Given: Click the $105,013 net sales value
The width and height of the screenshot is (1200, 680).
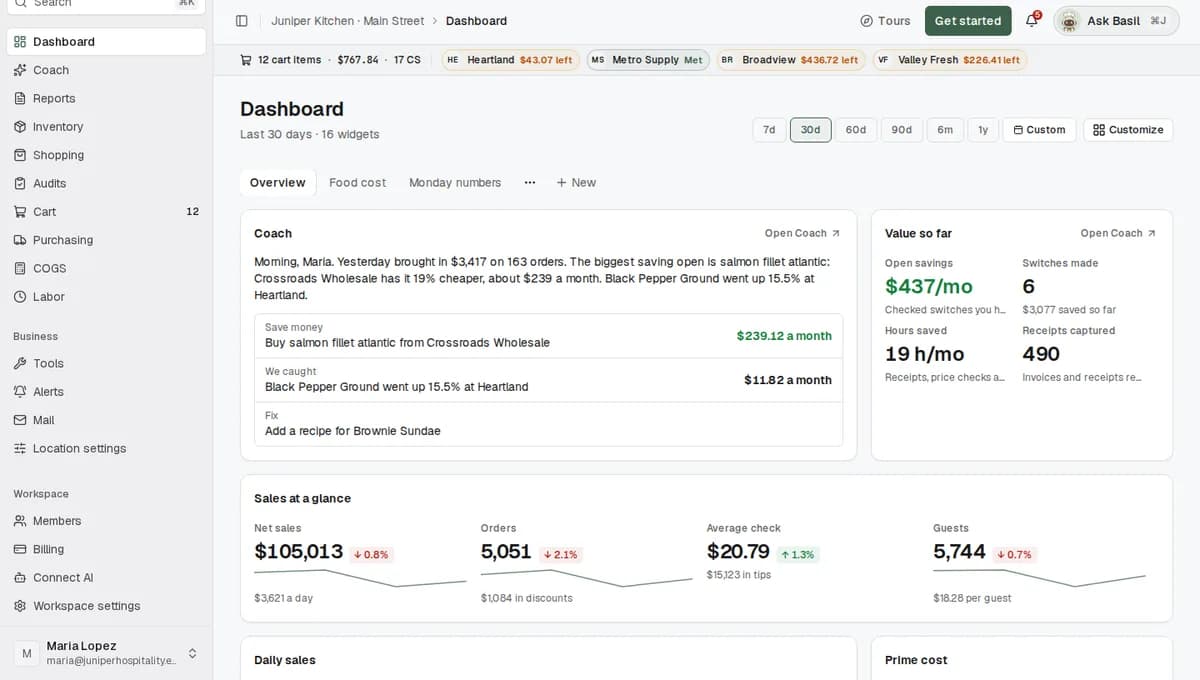Looking at the screenshot, I should [x=299, y=552].
